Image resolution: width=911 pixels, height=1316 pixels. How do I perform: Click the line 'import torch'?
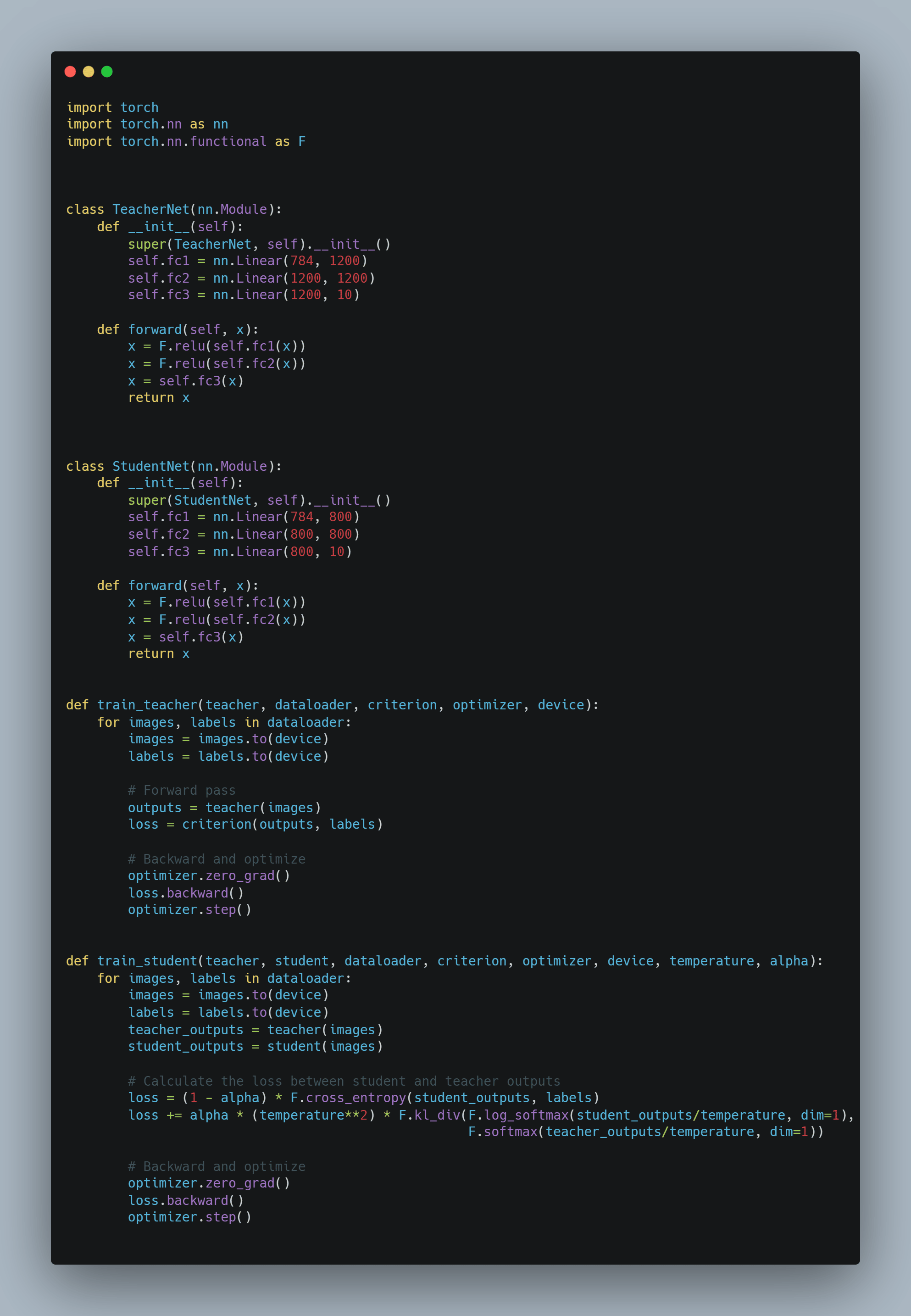coord(112,107)
